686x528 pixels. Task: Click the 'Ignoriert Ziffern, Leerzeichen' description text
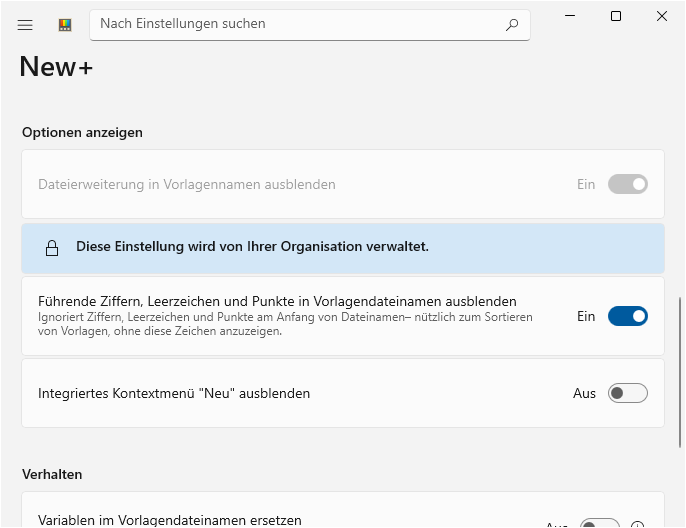(x=285, y=324)
